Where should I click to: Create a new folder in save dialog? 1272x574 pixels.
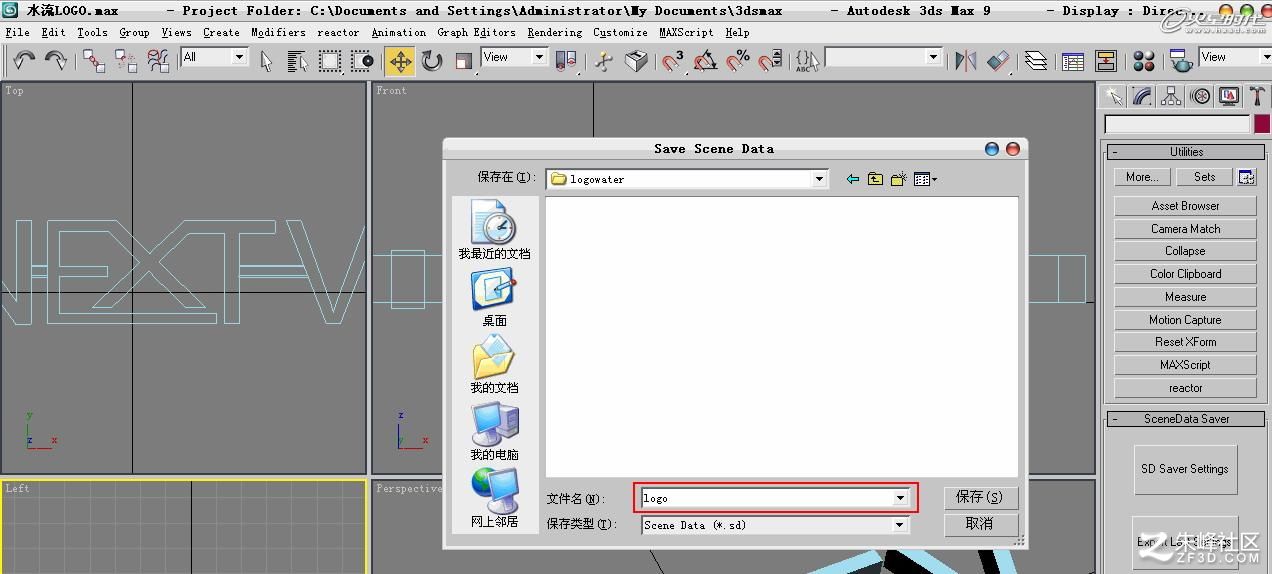pyautogui.click(x=899, y=179)
